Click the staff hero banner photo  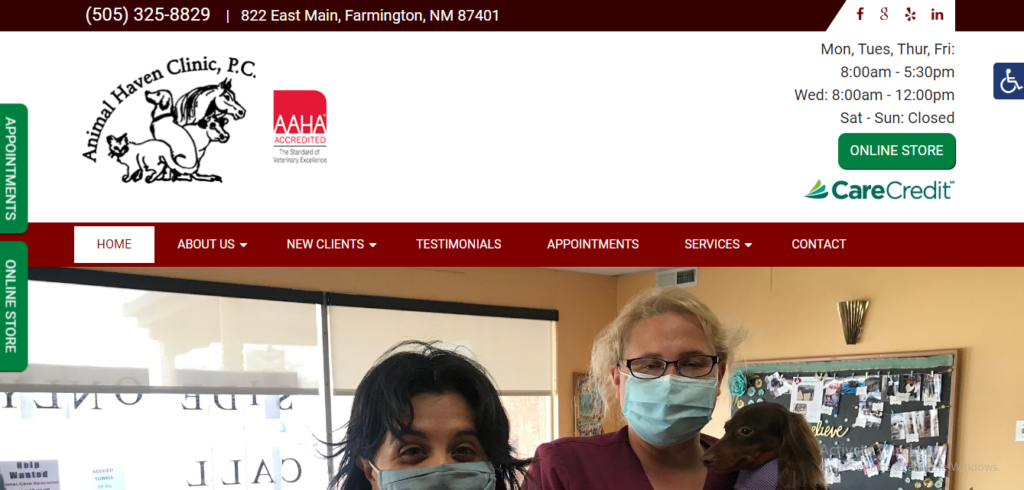pyautogui.click(x=512, y=378)
